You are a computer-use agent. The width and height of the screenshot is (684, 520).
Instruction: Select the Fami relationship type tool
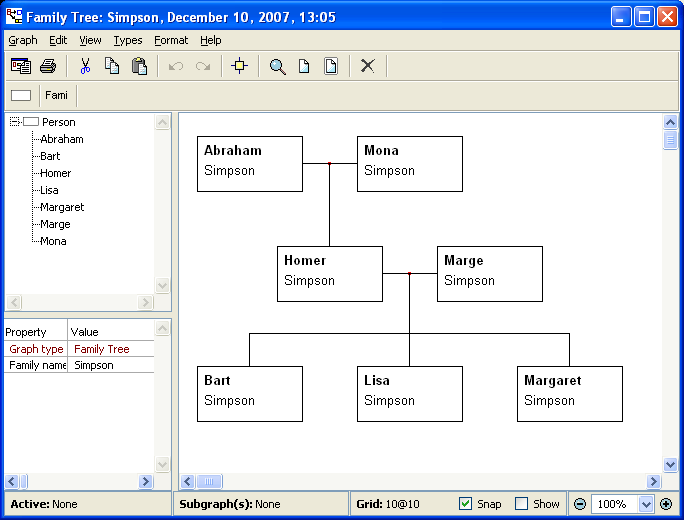(57, 95)
